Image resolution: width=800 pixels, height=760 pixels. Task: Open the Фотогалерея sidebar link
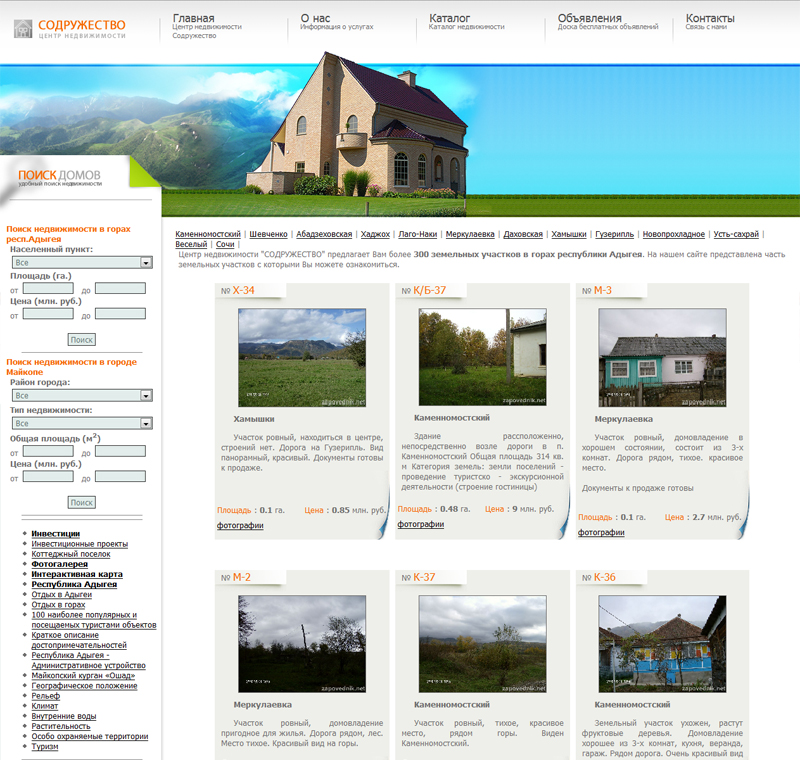point(60,564)
